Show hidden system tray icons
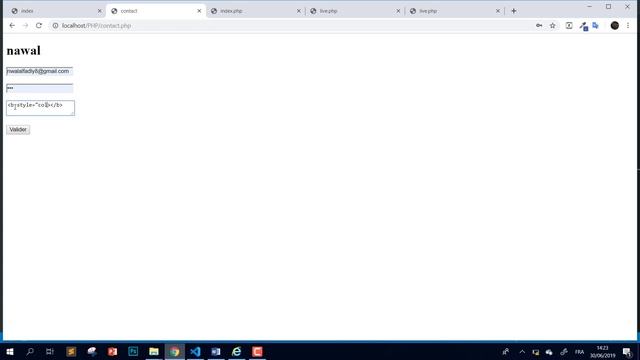 click(522, 351)
